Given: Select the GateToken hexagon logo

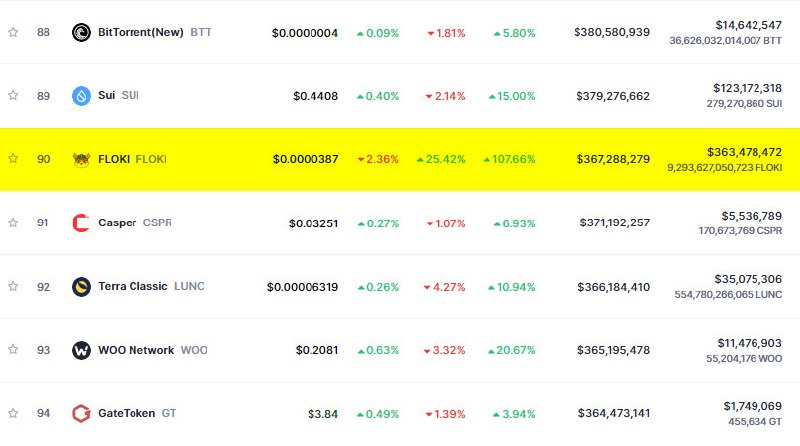Looking at the screenshot, I should [x=81, y=413].
